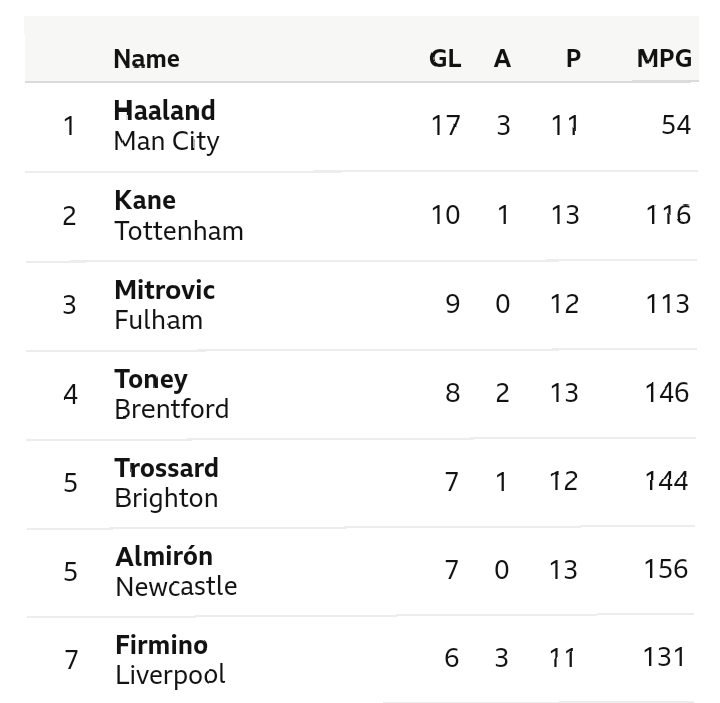Select the P column header
The width and height of the screenshot is (720, 703).
tap(573, 59)
